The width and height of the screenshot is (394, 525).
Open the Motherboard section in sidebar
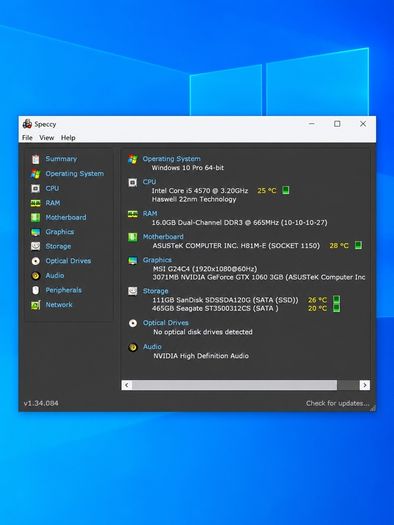pyautogui.click(x=66, y=218)
